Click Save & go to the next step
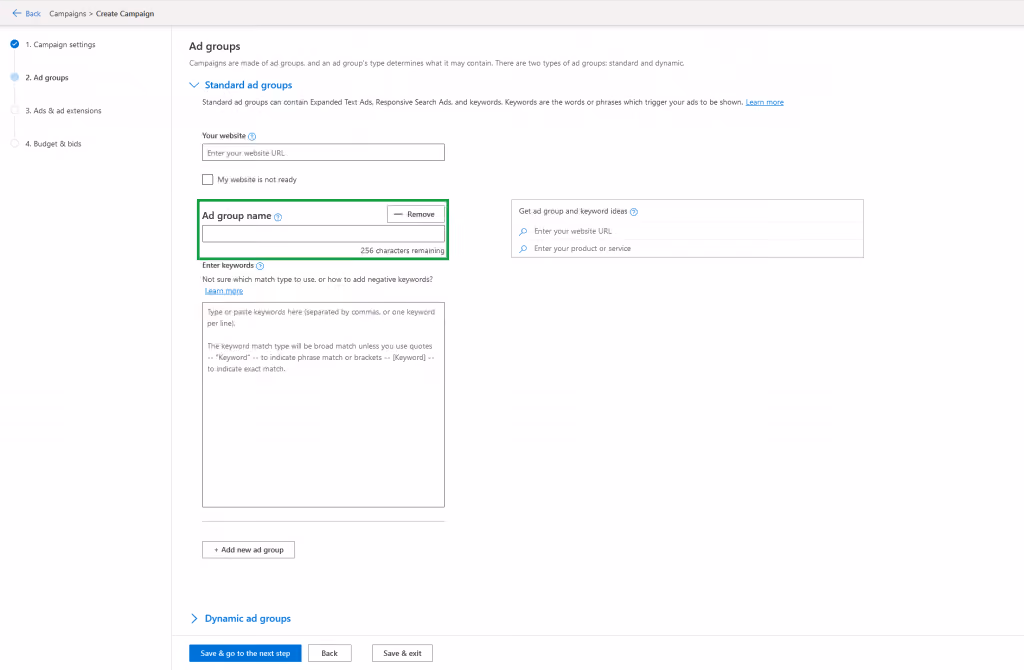This screenshot has height=670, width=1024. point(246,653)
